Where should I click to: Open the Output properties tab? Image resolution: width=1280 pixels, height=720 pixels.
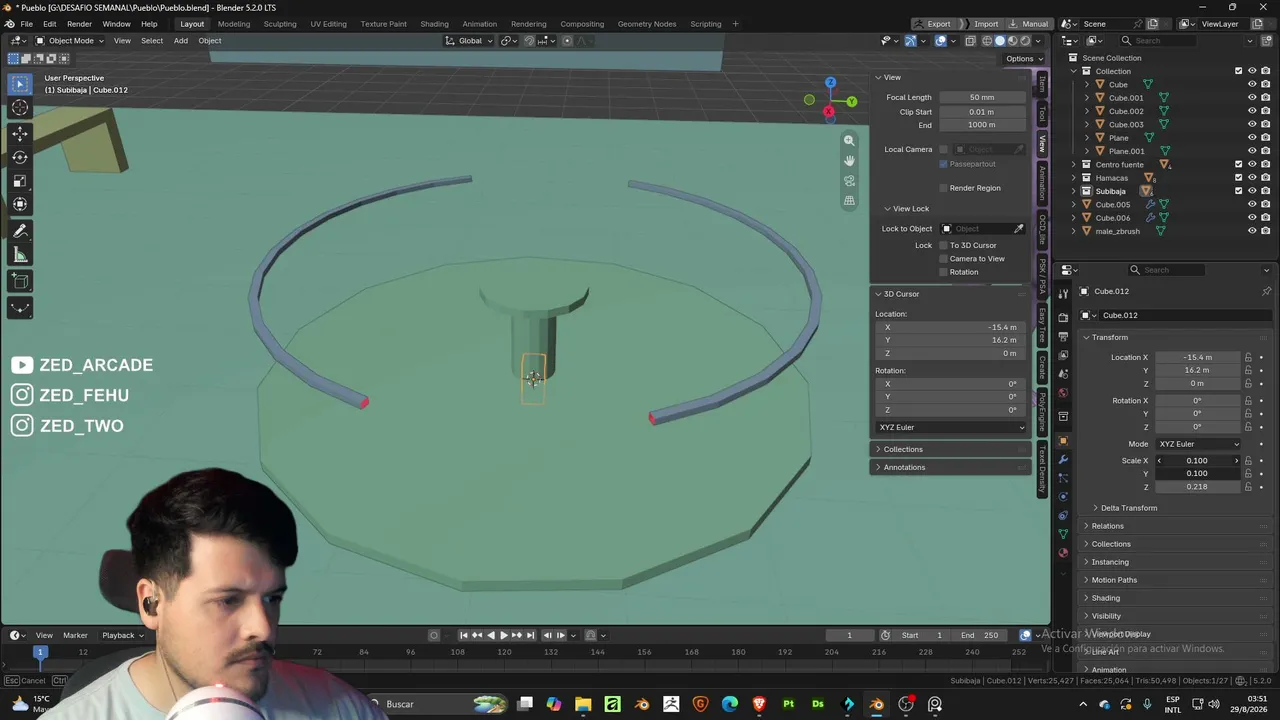pyautogui.click(x=1063, y=337)
